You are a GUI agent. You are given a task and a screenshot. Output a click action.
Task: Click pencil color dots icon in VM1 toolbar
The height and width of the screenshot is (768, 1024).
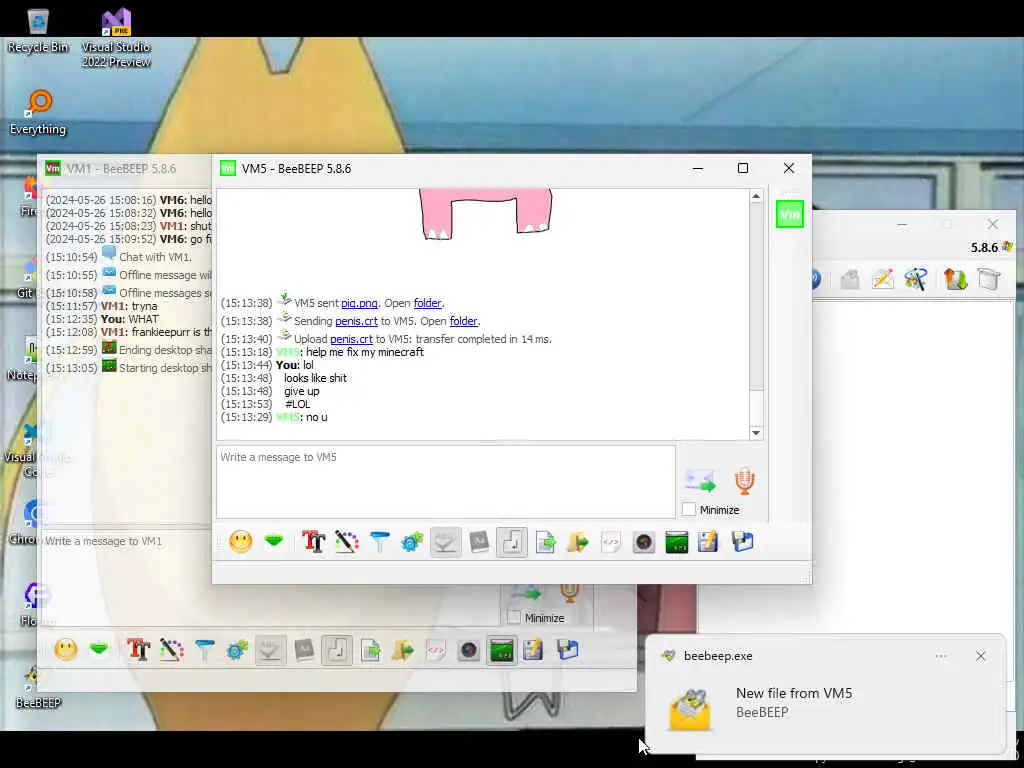point(172,650)
